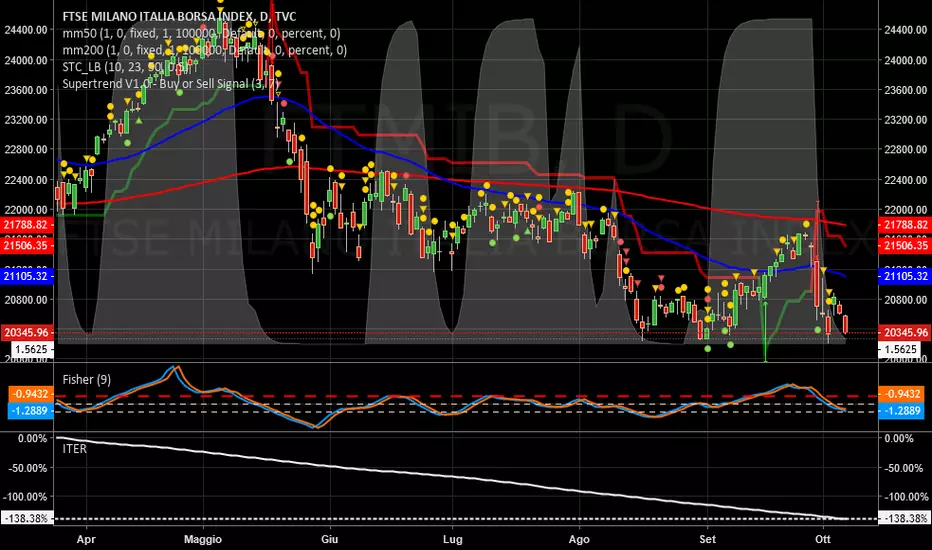Click the Ago label on the time axis
932x550 pixels.
[x=580, y=536]
